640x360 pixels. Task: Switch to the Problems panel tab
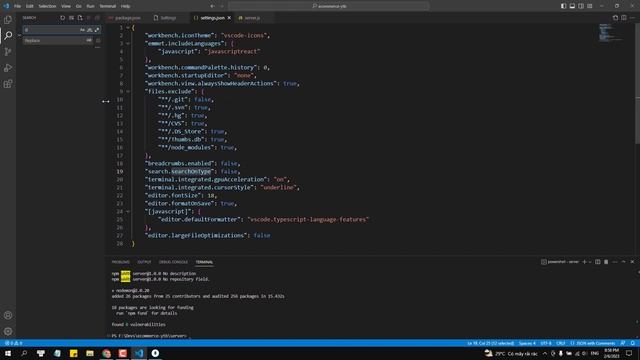[120, 262]
